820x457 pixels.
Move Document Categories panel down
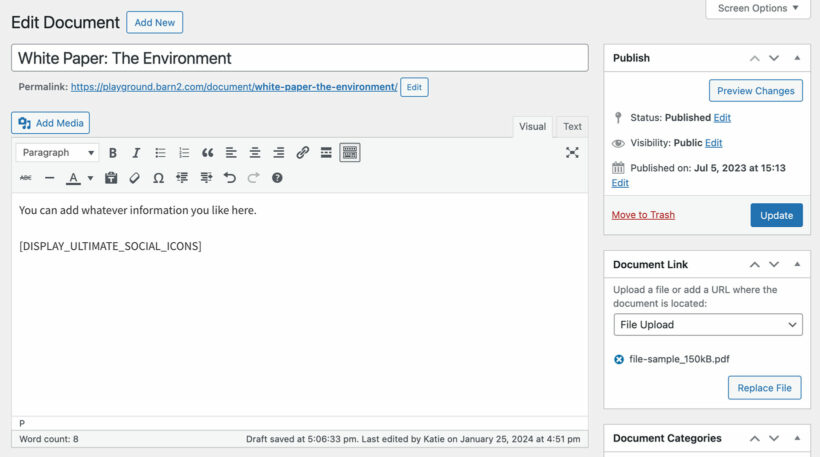pos(774,438)
